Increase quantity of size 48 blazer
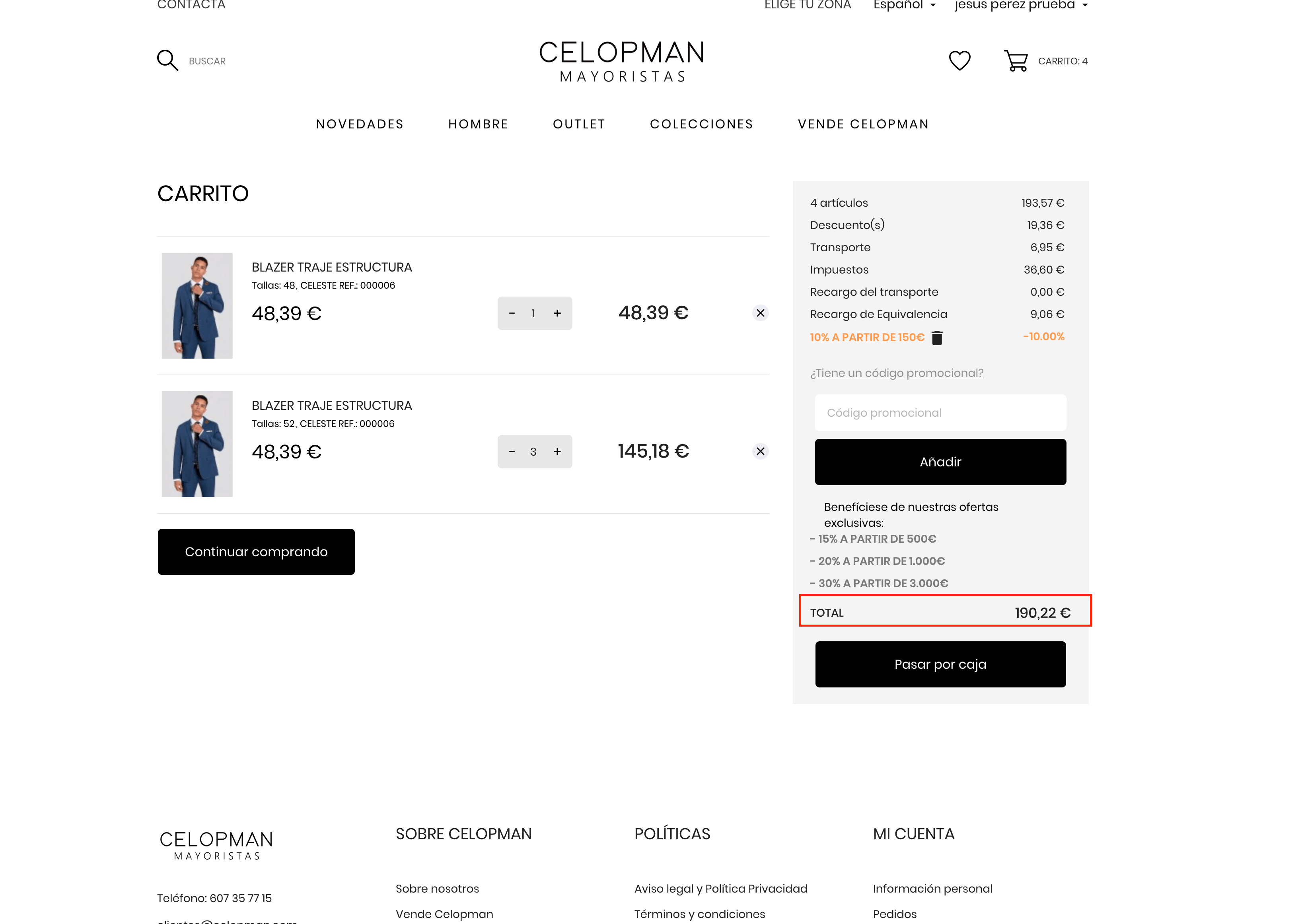This screenshot has width=1300, height=924. click(x=557, y=313)
